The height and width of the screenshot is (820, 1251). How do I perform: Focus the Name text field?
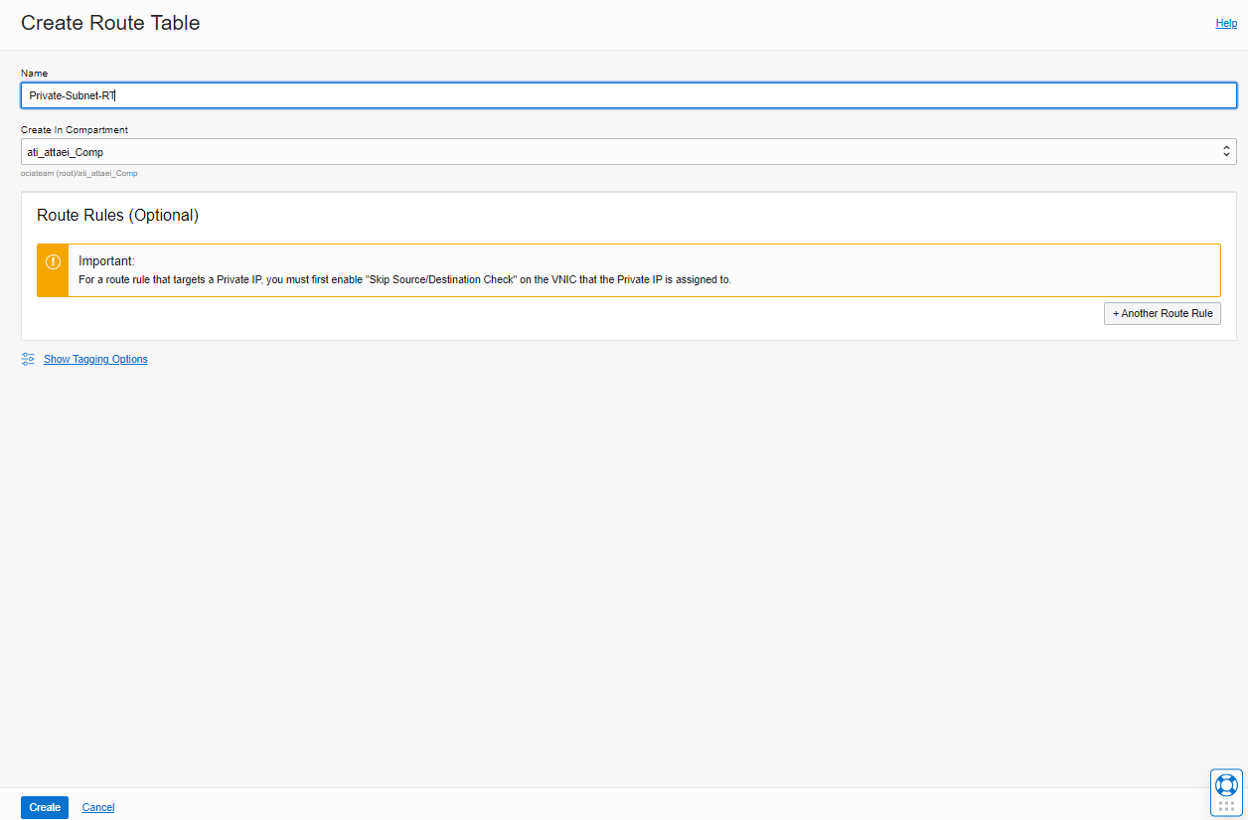(x=628, y=95)
